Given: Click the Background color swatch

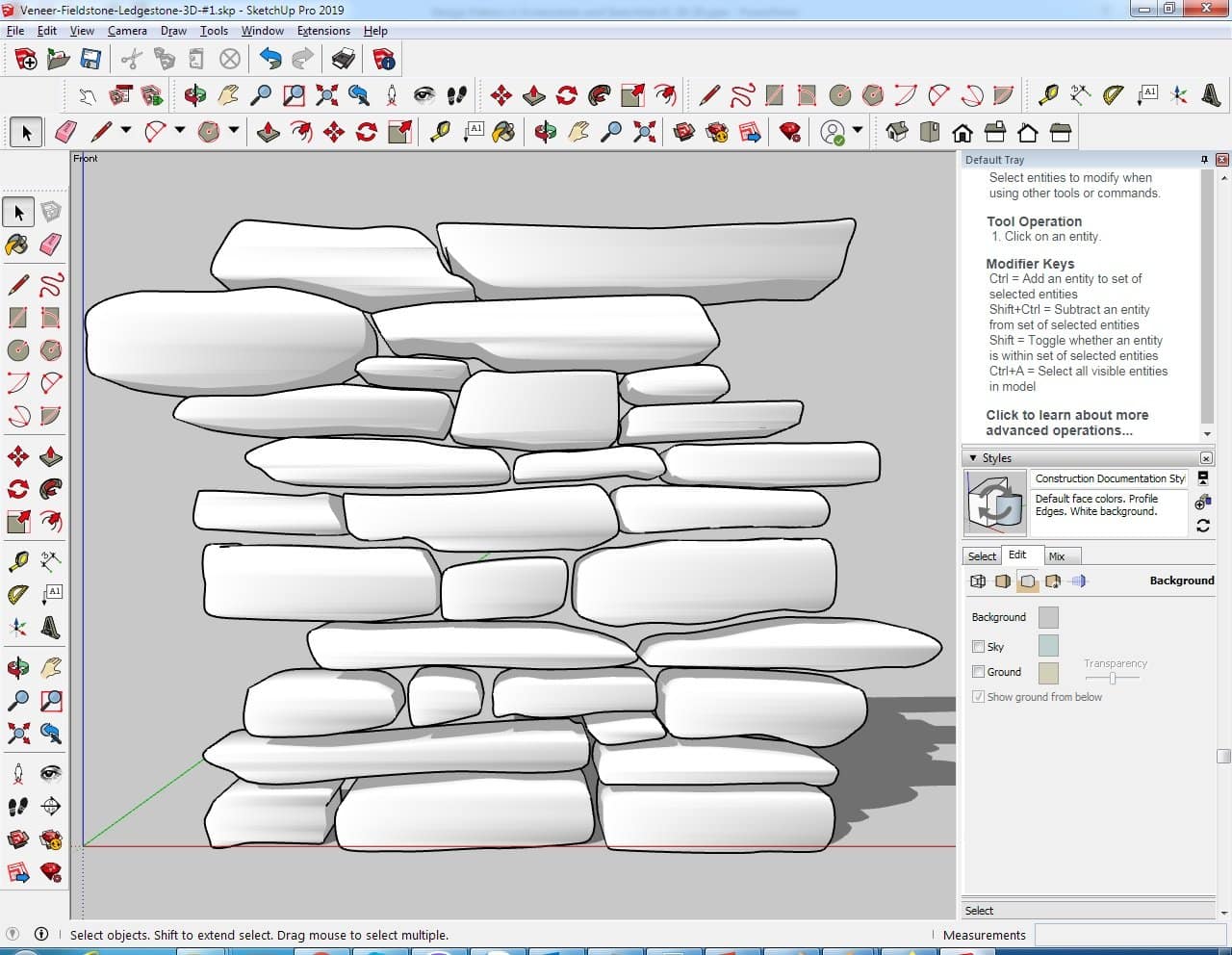Looking at the screenshot, I should pos(1048,617).
